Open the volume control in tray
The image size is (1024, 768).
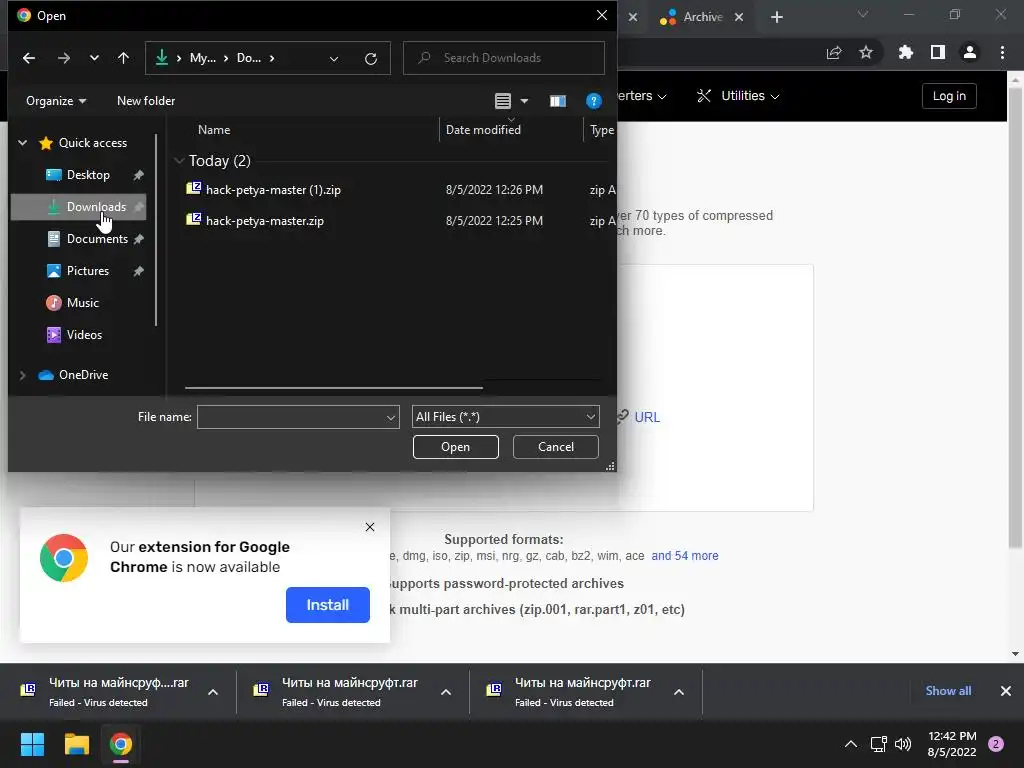tap(903, 744)
